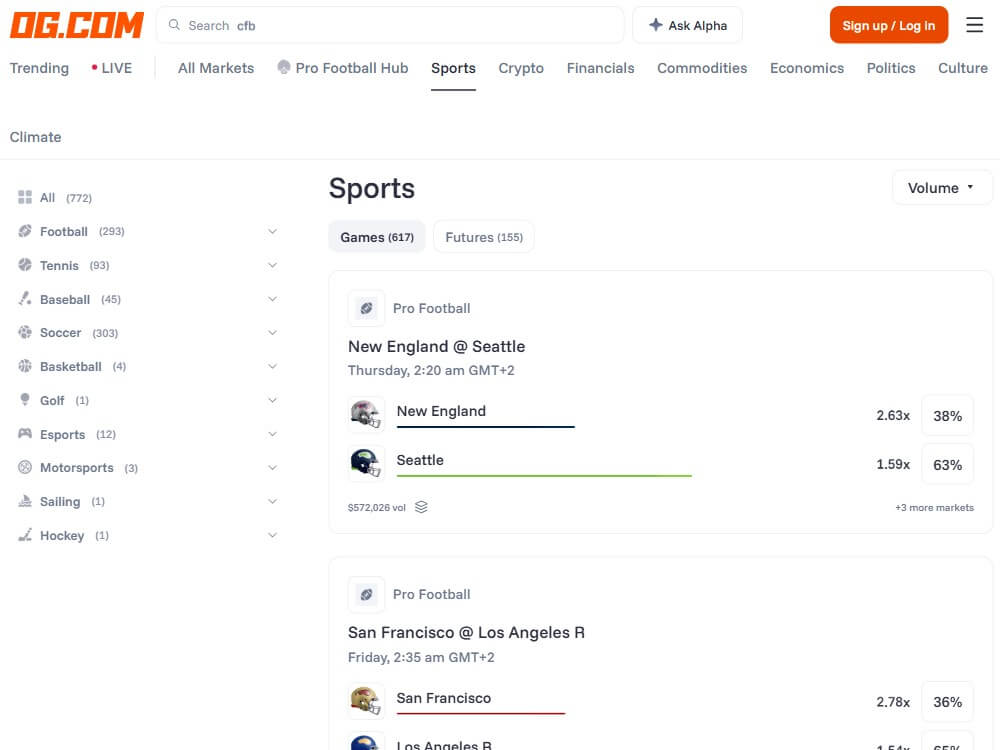1000x750 pixels.
Task: Expand the Soccer category chevron
Action: pyautogui.click(x=272, y=332)
